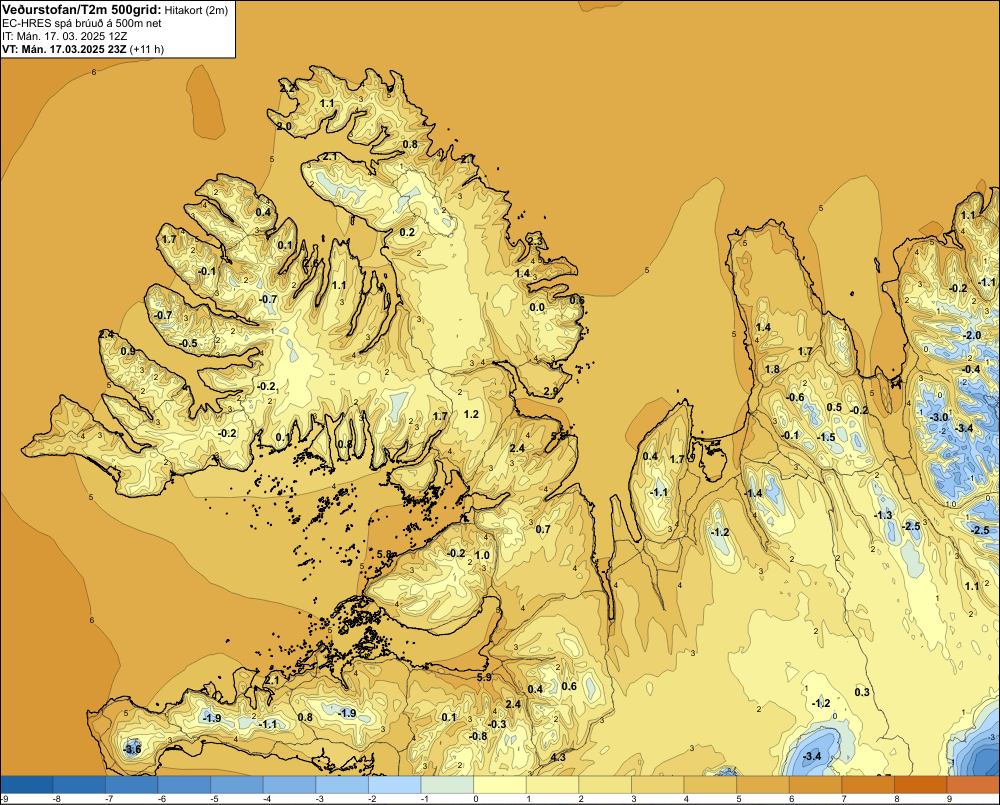1000x805 pixels.
Task: Click the '-0.4' temperature value
Action: tap(971, 369)
